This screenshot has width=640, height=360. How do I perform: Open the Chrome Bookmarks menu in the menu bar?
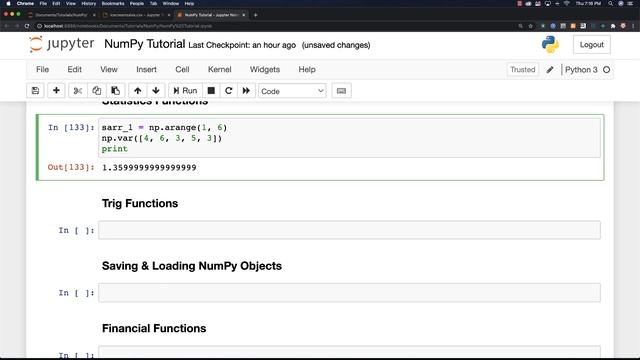click(113, 3)
